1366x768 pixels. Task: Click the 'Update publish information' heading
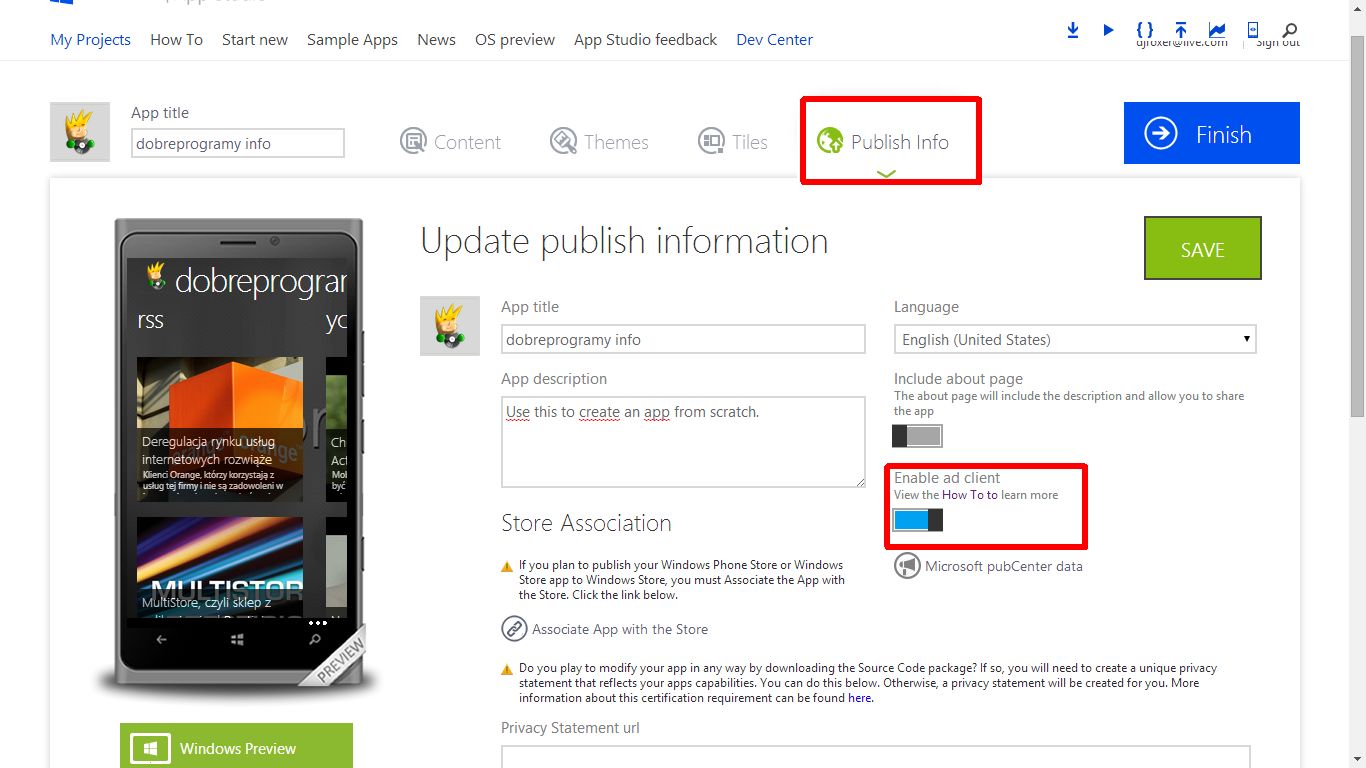624,241
